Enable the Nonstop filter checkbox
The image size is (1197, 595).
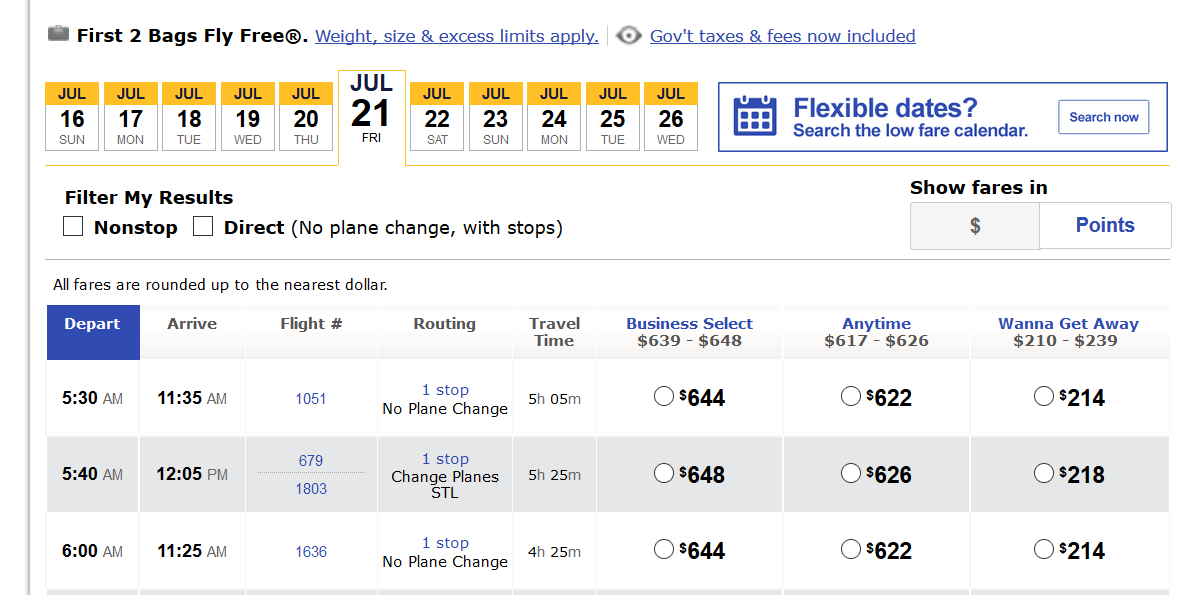(x=73, y=227)
